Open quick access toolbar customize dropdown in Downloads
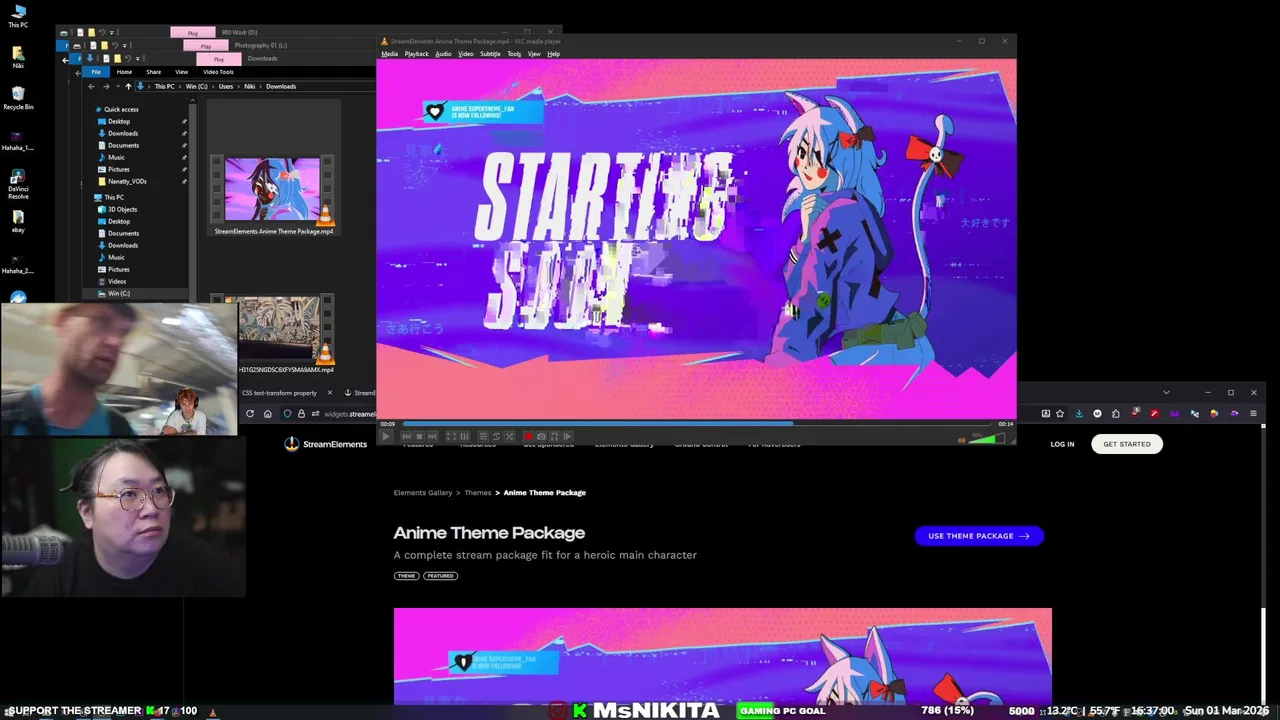 pyautogui.click(x=138, y=59)
